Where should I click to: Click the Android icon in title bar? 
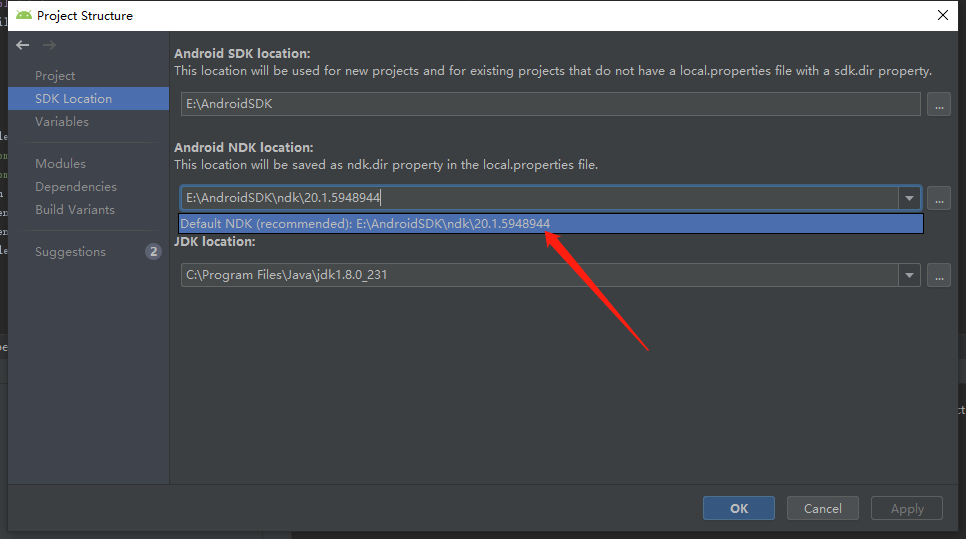point(24,15)
